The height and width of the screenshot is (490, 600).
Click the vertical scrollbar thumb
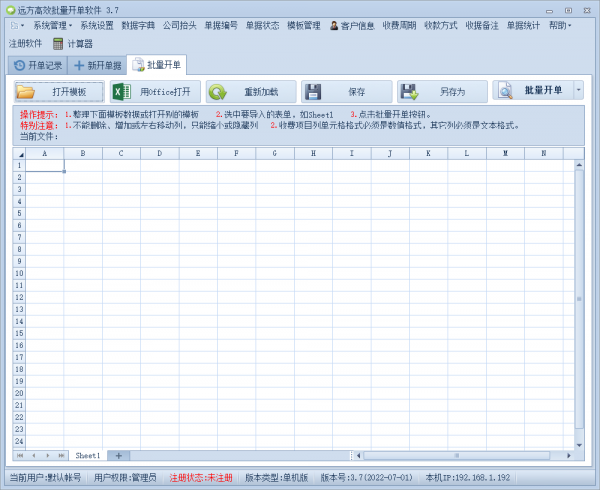579,299
